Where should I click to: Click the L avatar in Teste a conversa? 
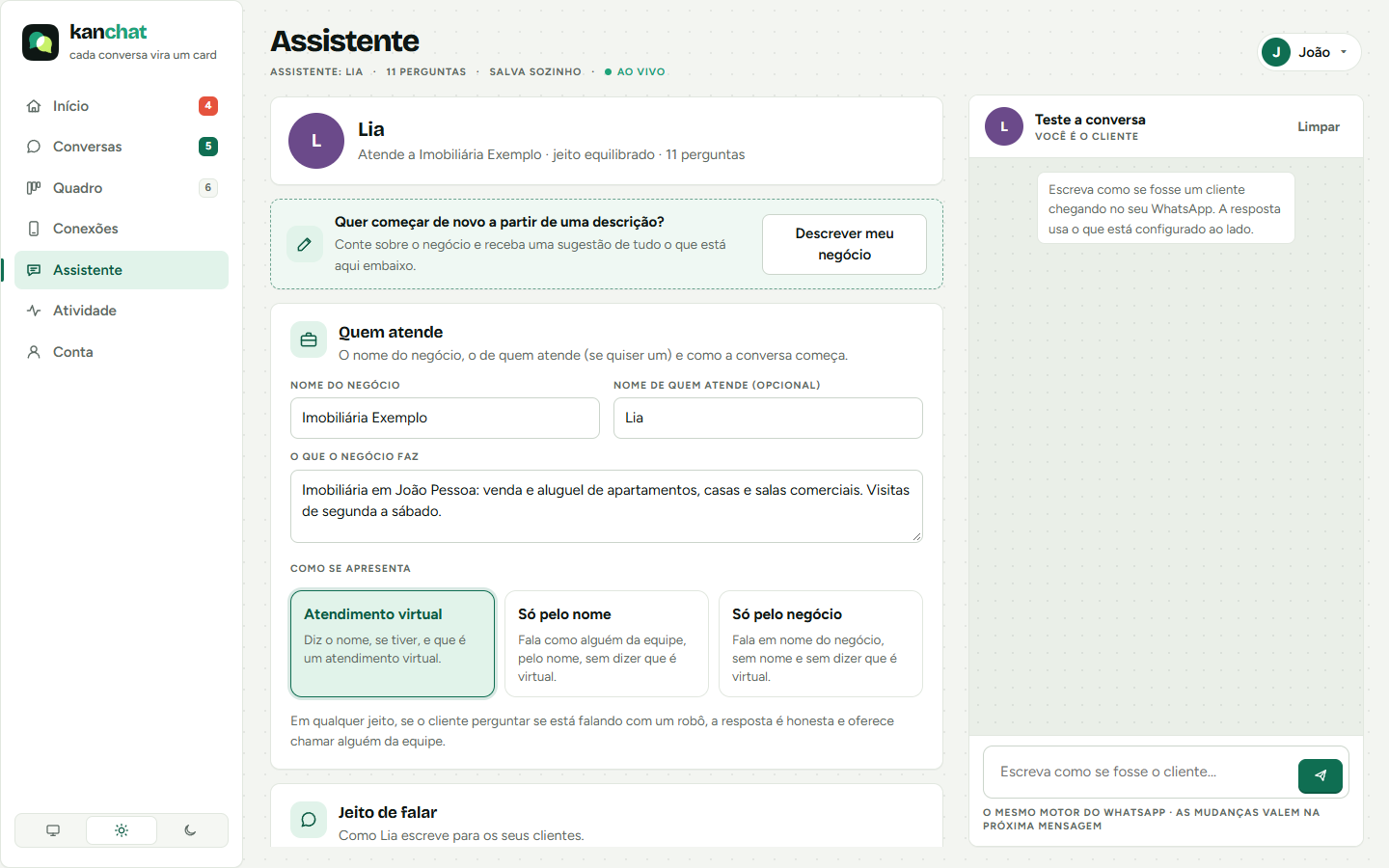pyautogui.click(x=1004, y=126)
